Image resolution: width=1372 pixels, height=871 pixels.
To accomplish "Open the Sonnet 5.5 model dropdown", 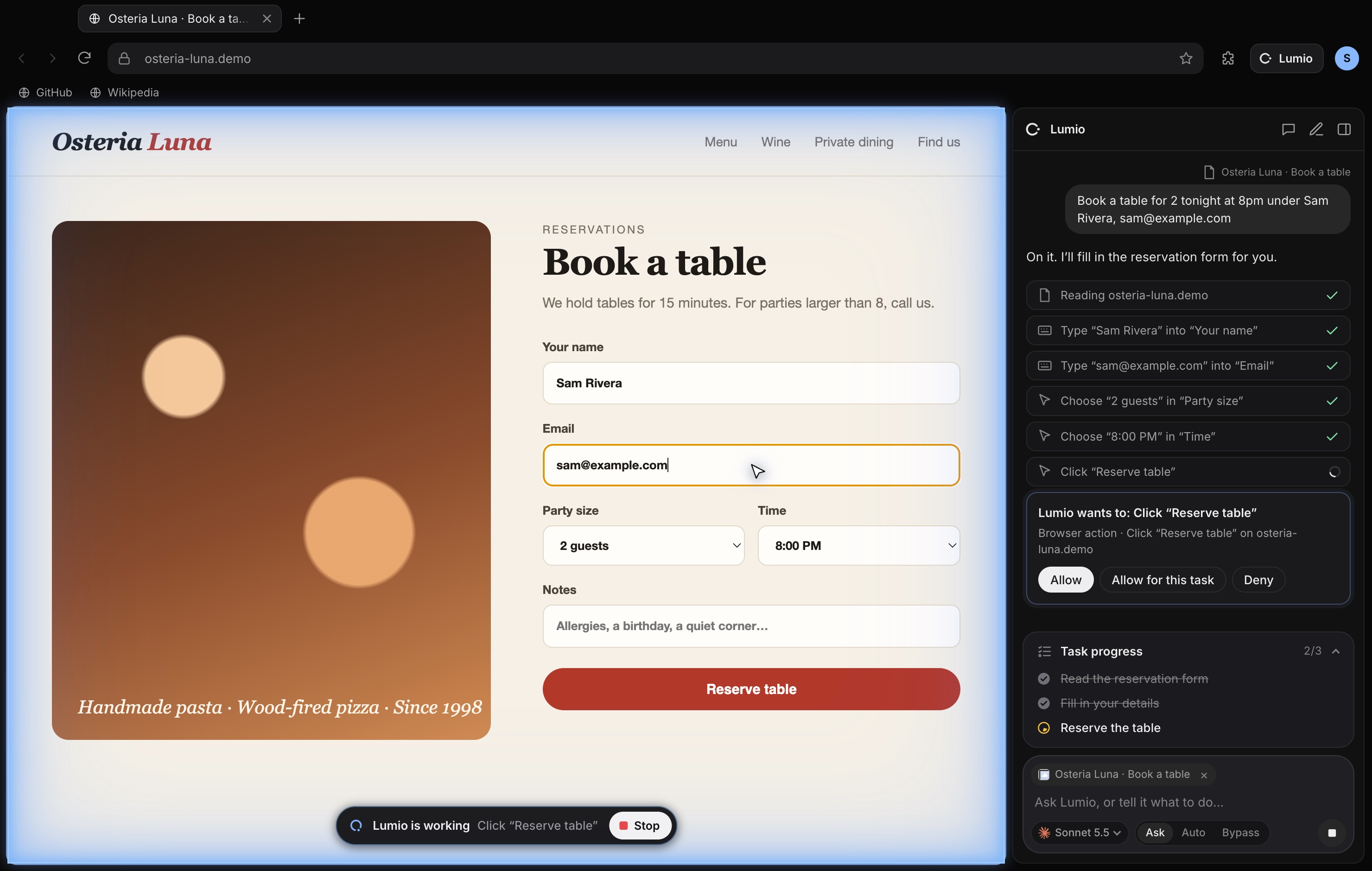I will tap(1080, 832).
